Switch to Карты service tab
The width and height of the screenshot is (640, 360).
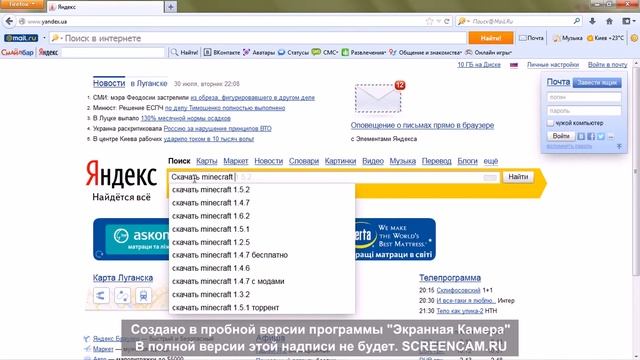tap(207, 161)
